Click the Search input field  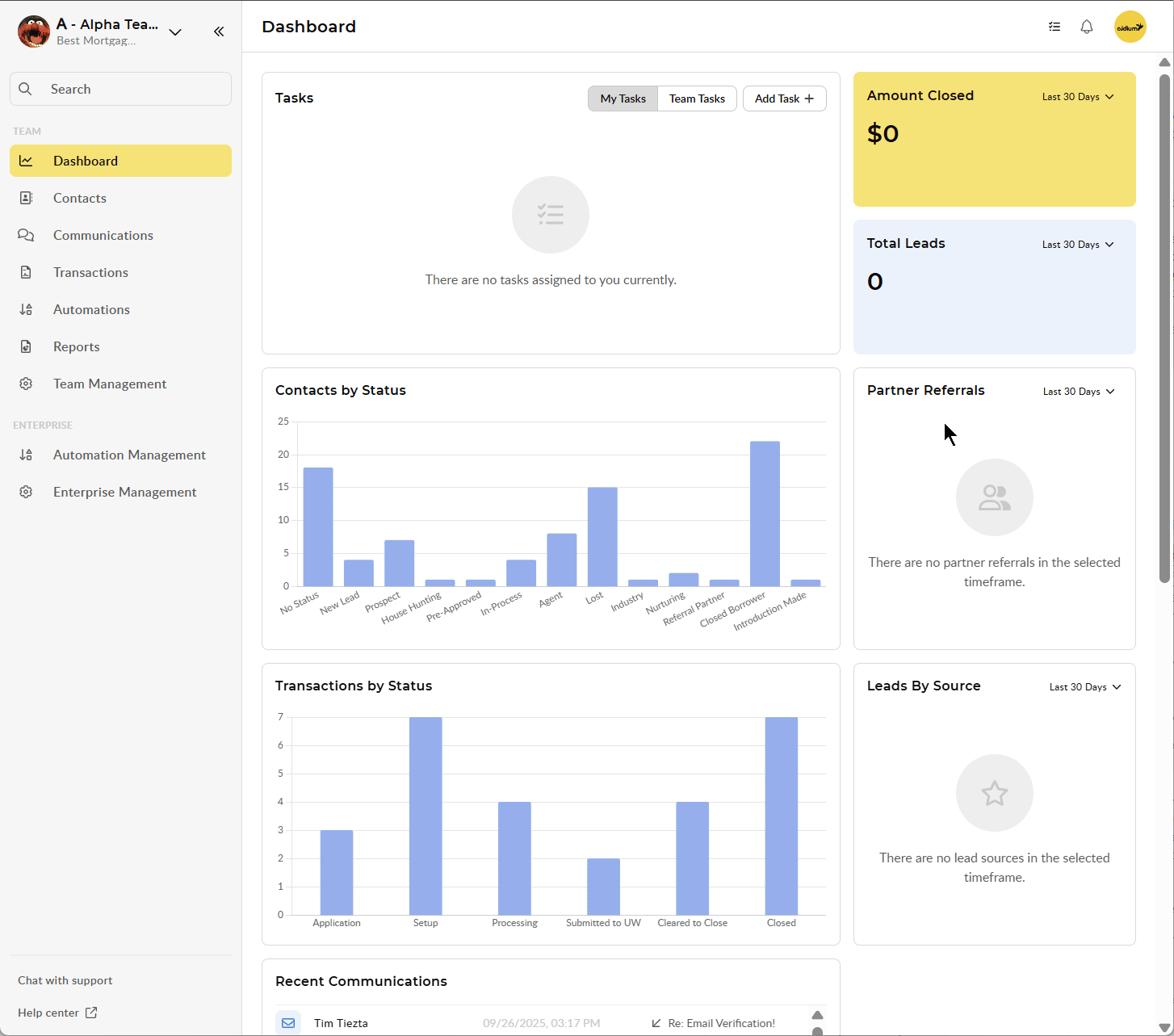pyautogui.click(x=121, y=89)
